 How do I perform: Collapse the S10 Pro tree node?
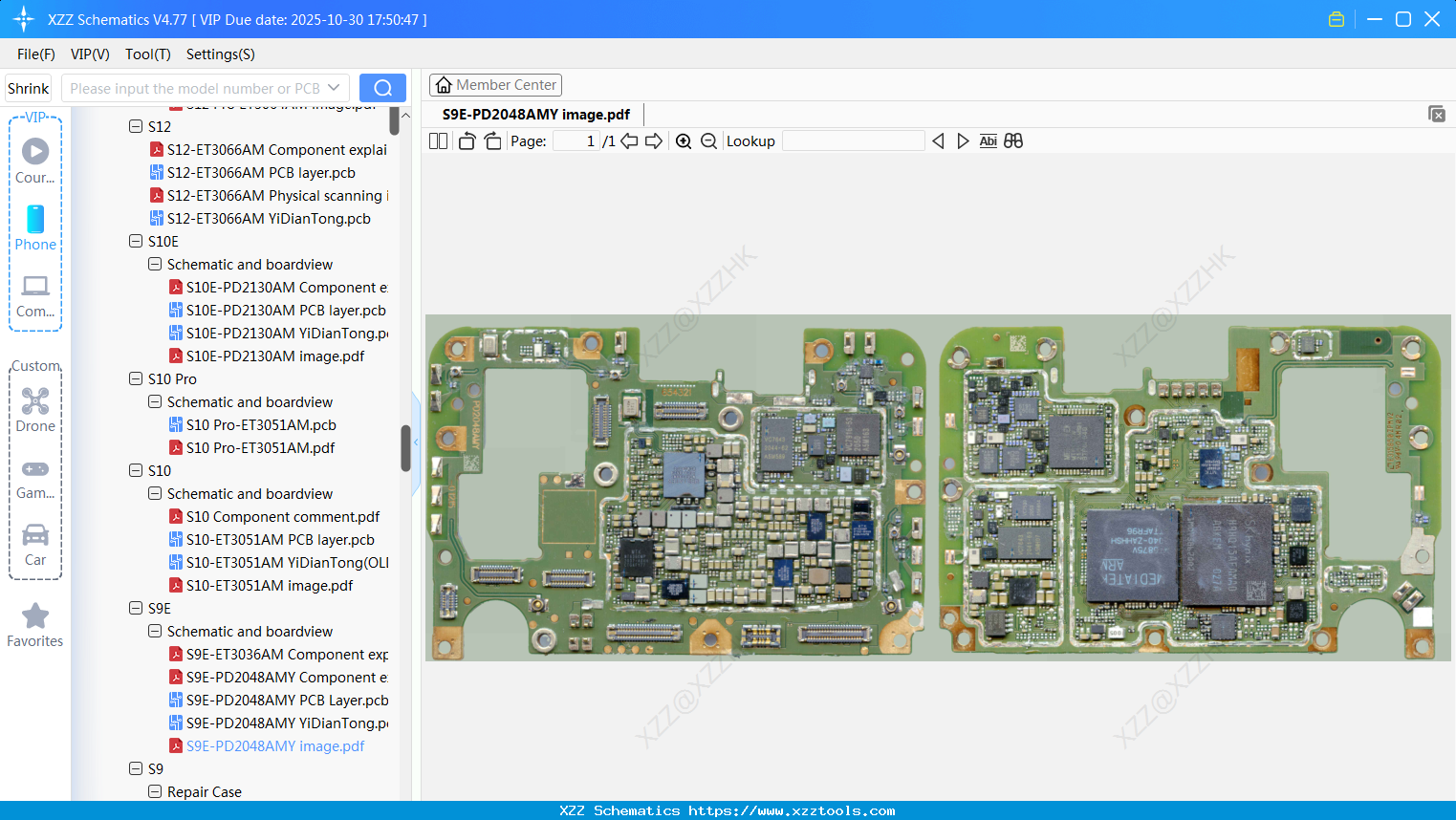[x=136, y=378]
